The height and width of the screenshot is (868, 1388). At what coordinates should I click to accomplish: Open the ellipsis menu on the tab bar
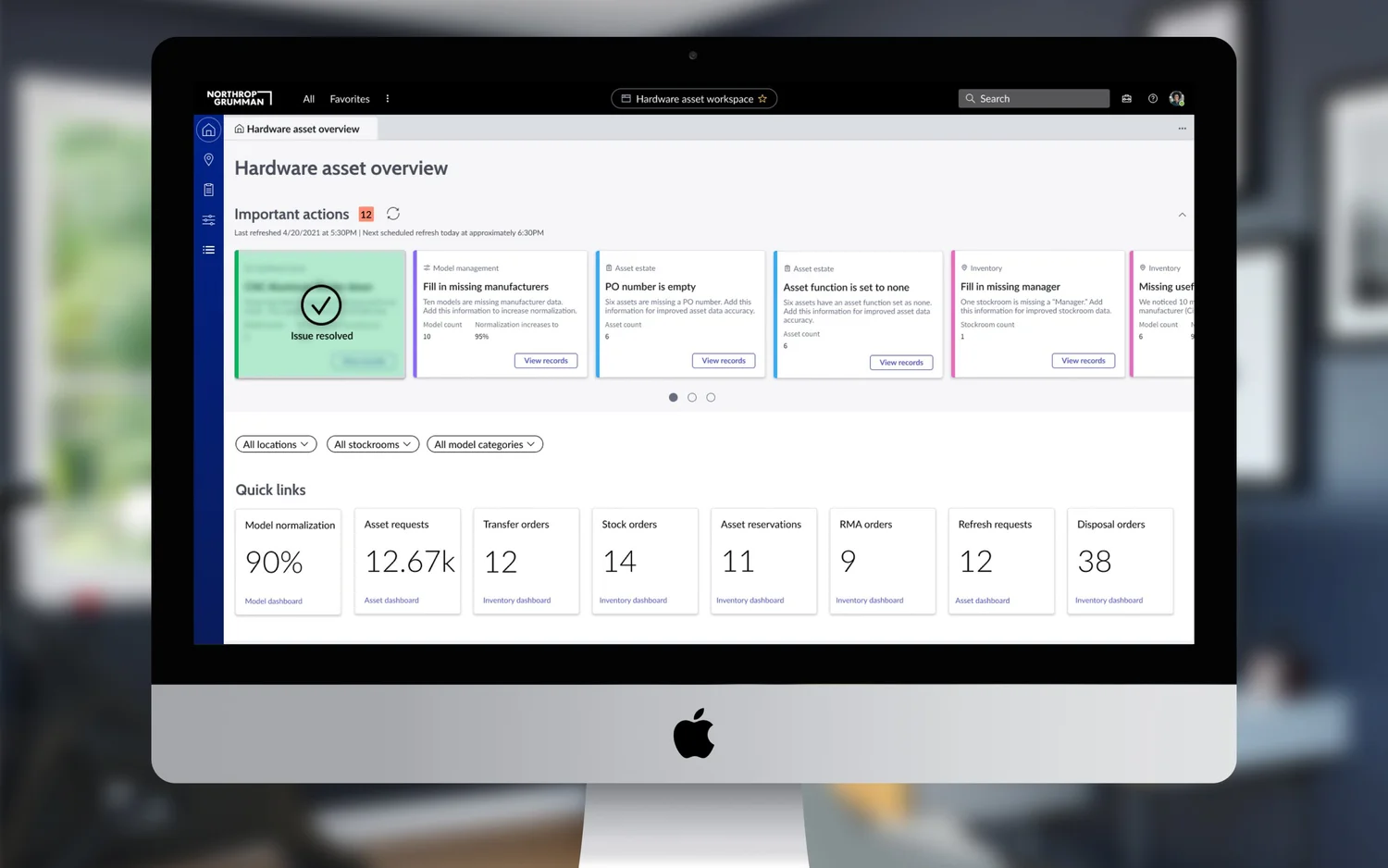pyautogui.click(x=1182, y=129)
